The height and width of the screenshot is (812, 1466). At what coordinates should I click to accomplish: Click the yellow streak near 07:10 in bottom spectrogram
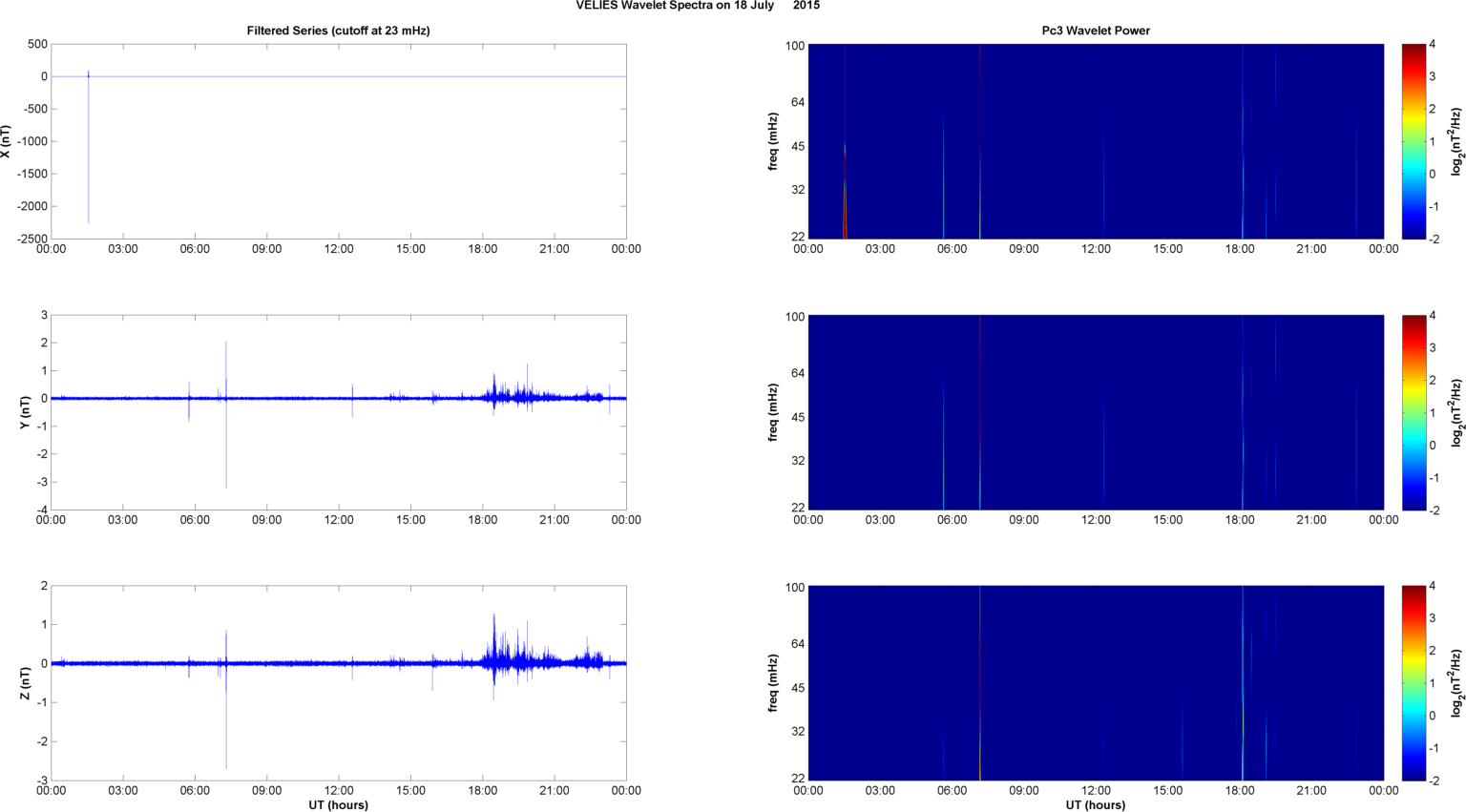tap(980, 744)
